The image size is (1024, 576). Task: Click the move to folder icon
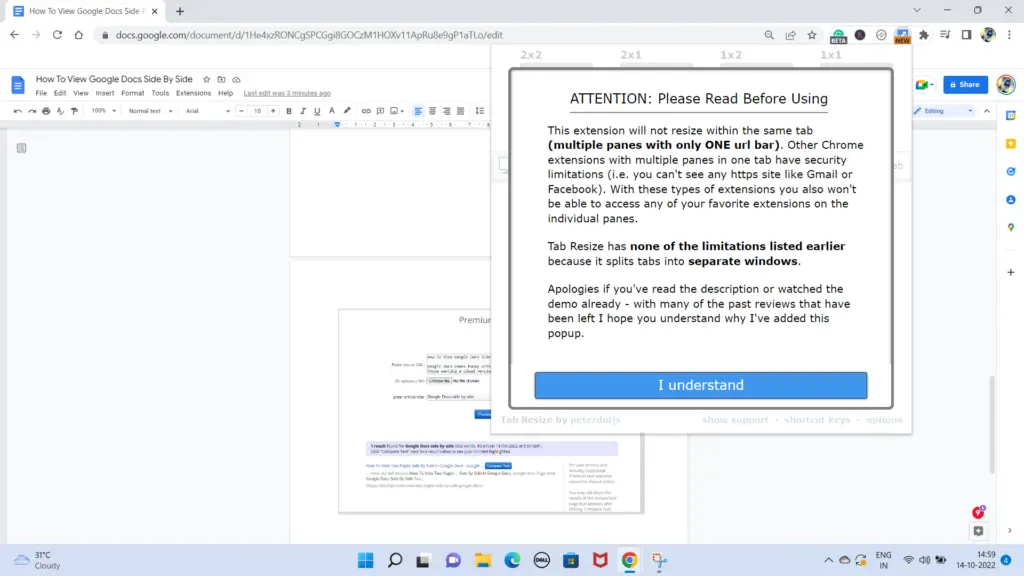tap(221, 80)
